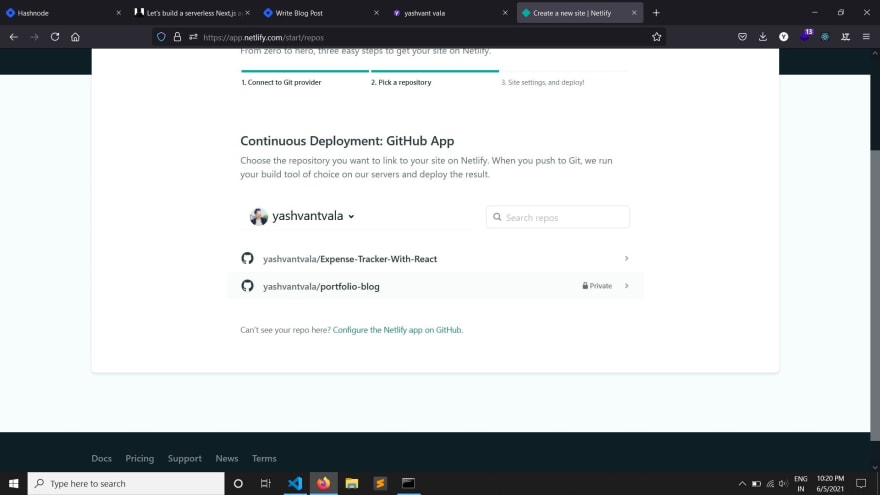Open the Firefox downloads panel
Screen dimensions: 880x495
pos(763,37)
